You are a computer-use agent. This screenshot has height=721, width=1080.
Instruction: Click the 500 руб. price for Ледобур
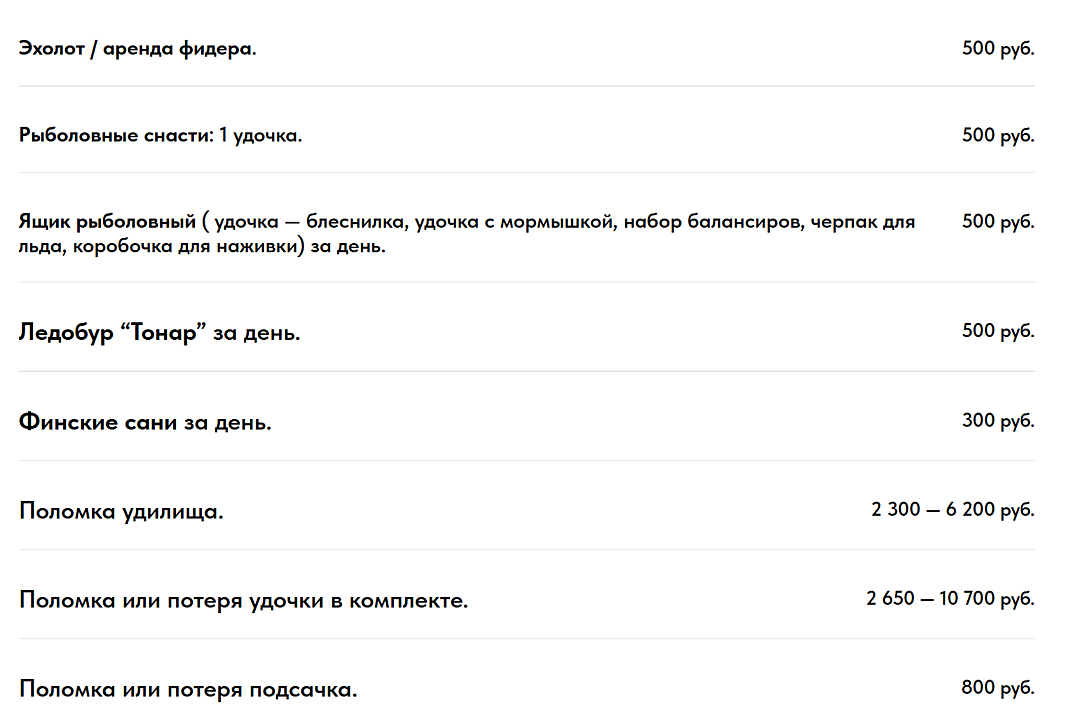(997, 331)
